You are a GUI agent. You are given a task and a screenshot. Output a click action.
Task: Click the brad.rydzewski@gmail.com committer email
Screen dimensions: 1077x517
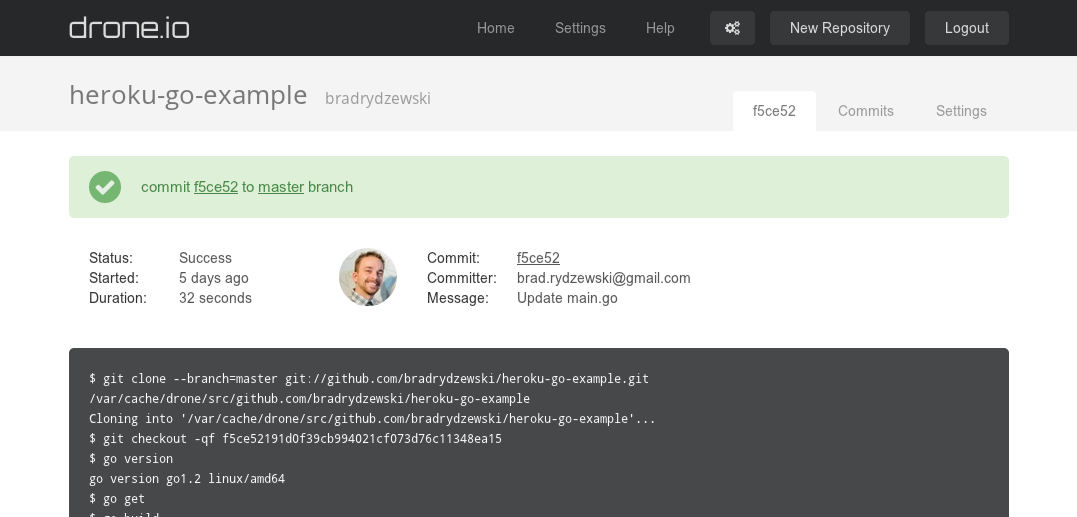(603, 278)
